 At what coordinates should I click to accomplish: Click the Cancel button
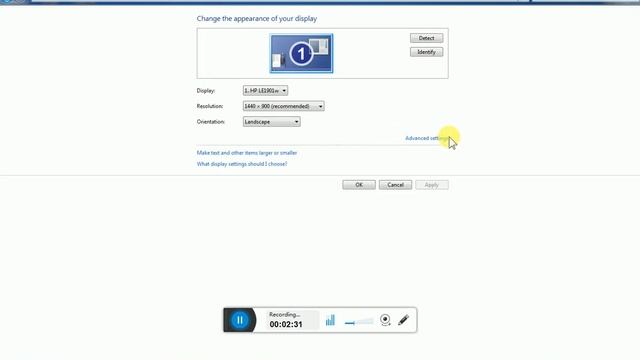point(395,185)
